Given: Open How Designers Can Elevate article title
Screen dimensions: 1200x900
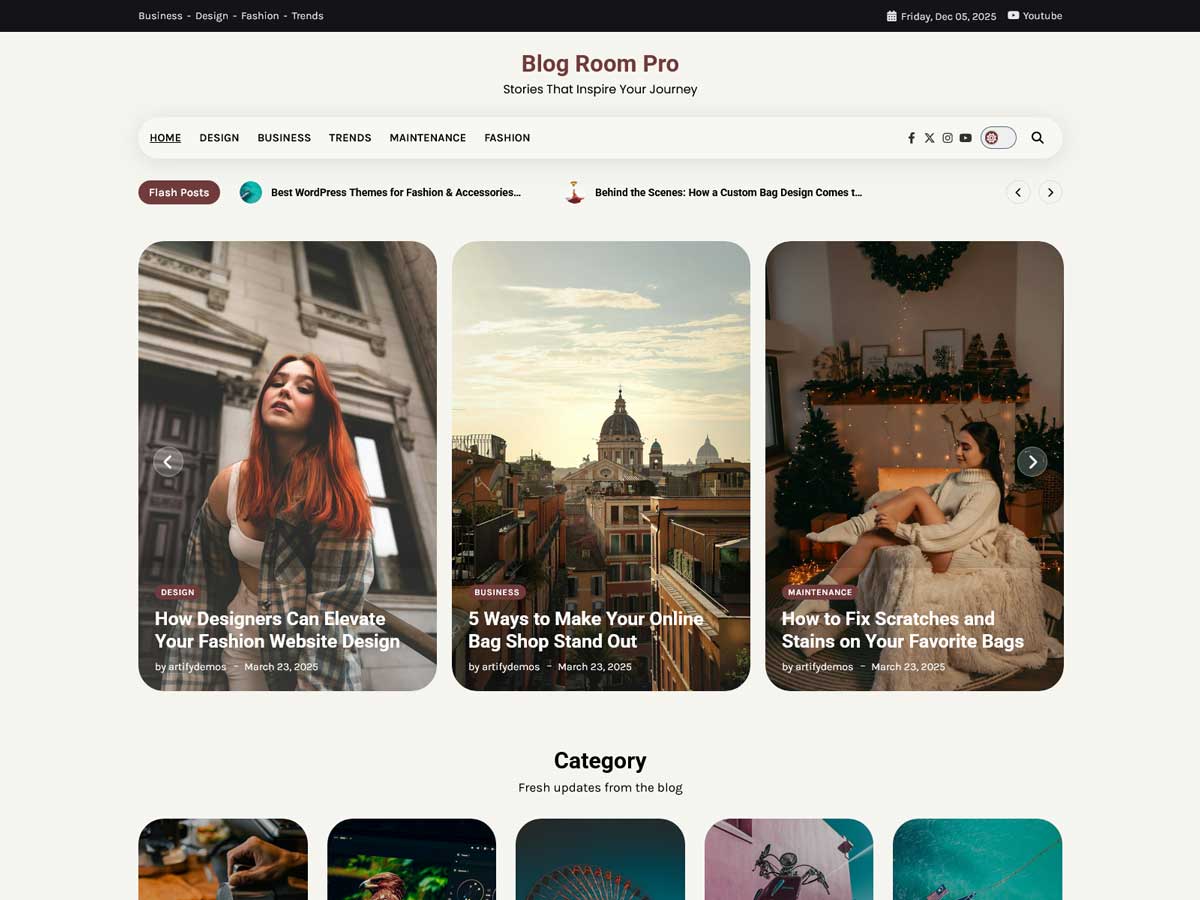Looking at the screenshot, I should [x=277, y=630].
